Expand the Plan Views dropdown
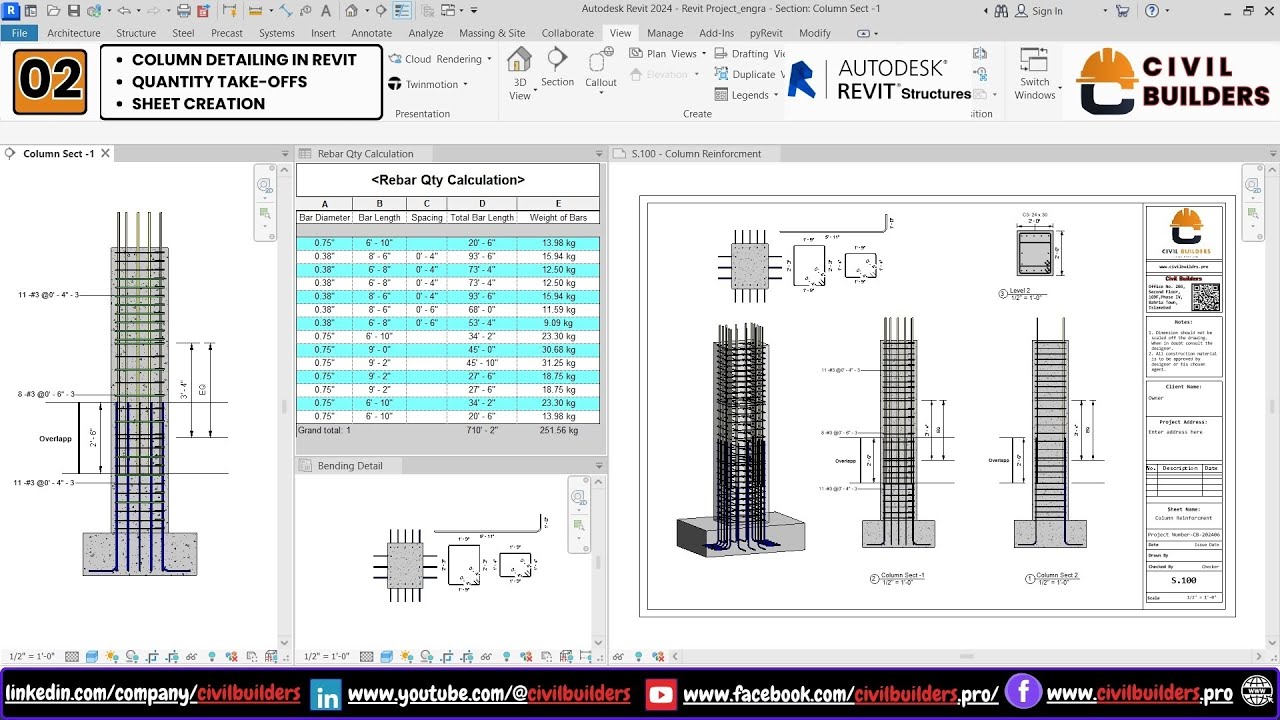 click(703, 54)
